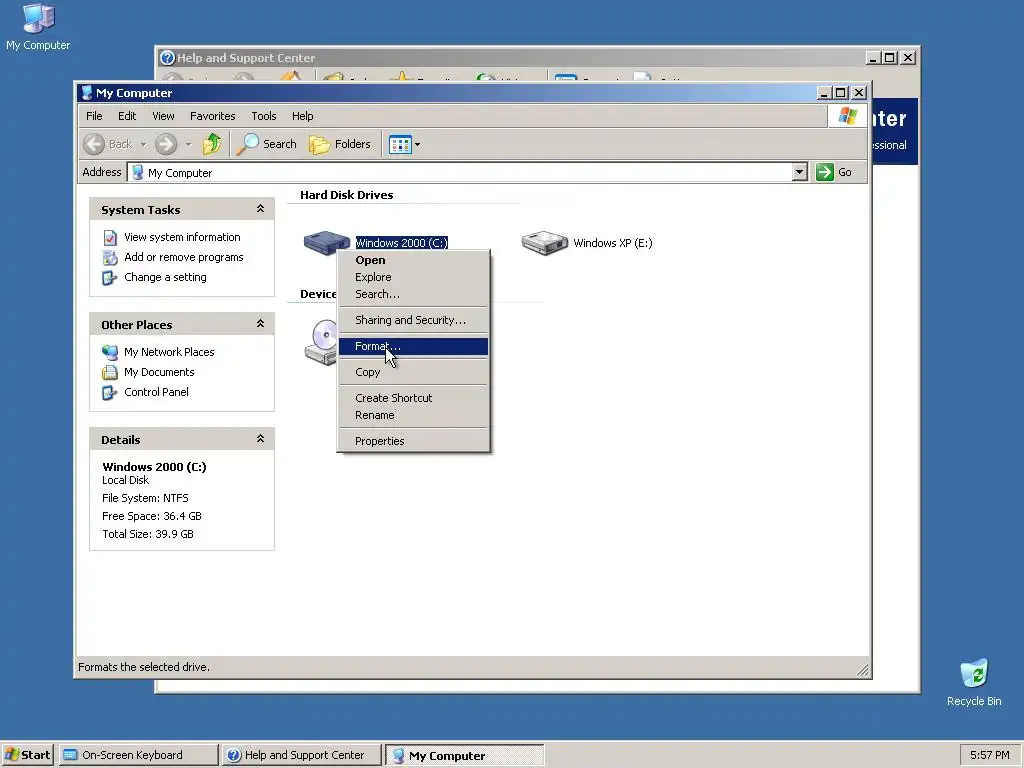Click View system information link
This screenshot has width=1024, height=768.
tap(182, 237)
